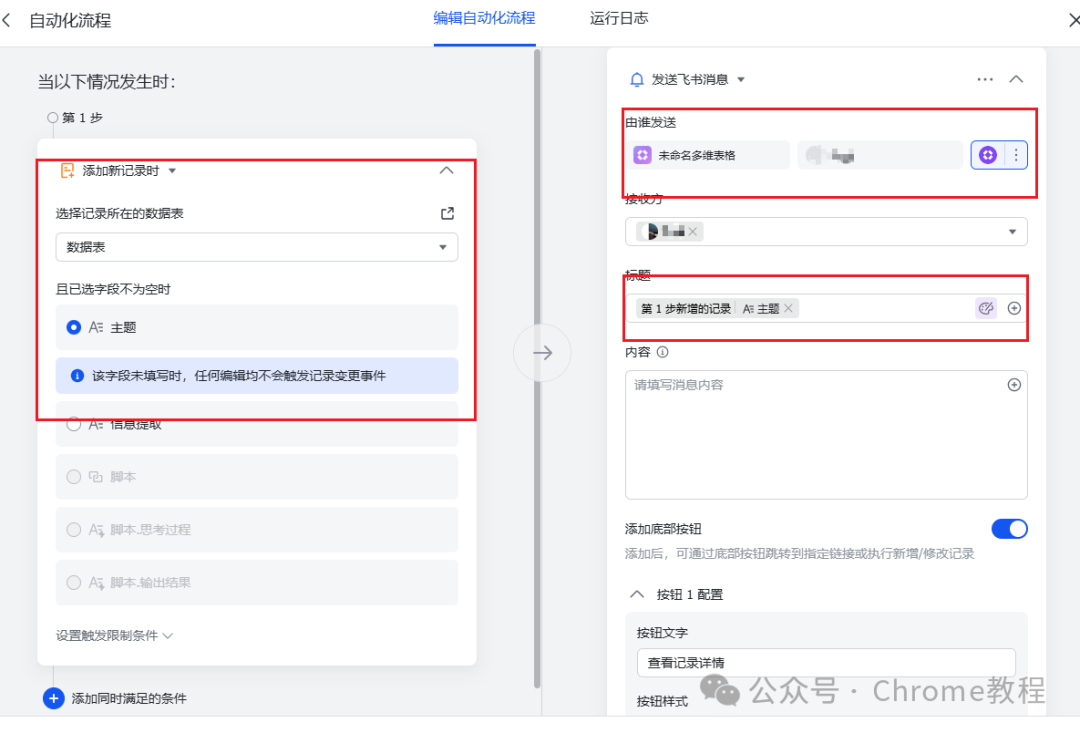This screenshot has width=1080, height=733.
Task: Select the 信息提取 field radio button
Action: click(x=74, y=424)
